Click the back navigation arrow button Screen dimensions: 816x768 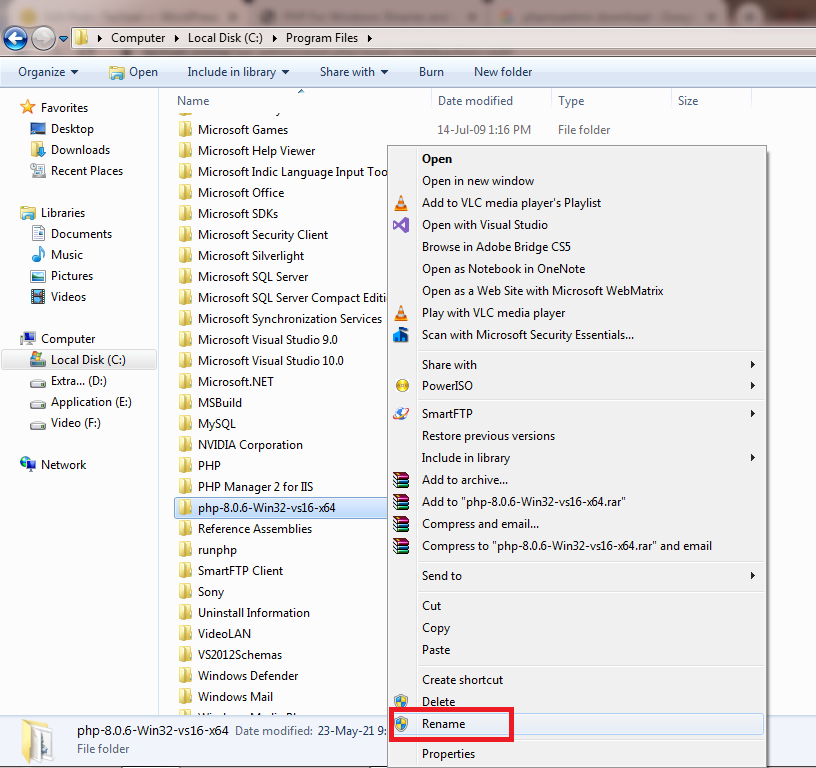click(16, 38)
